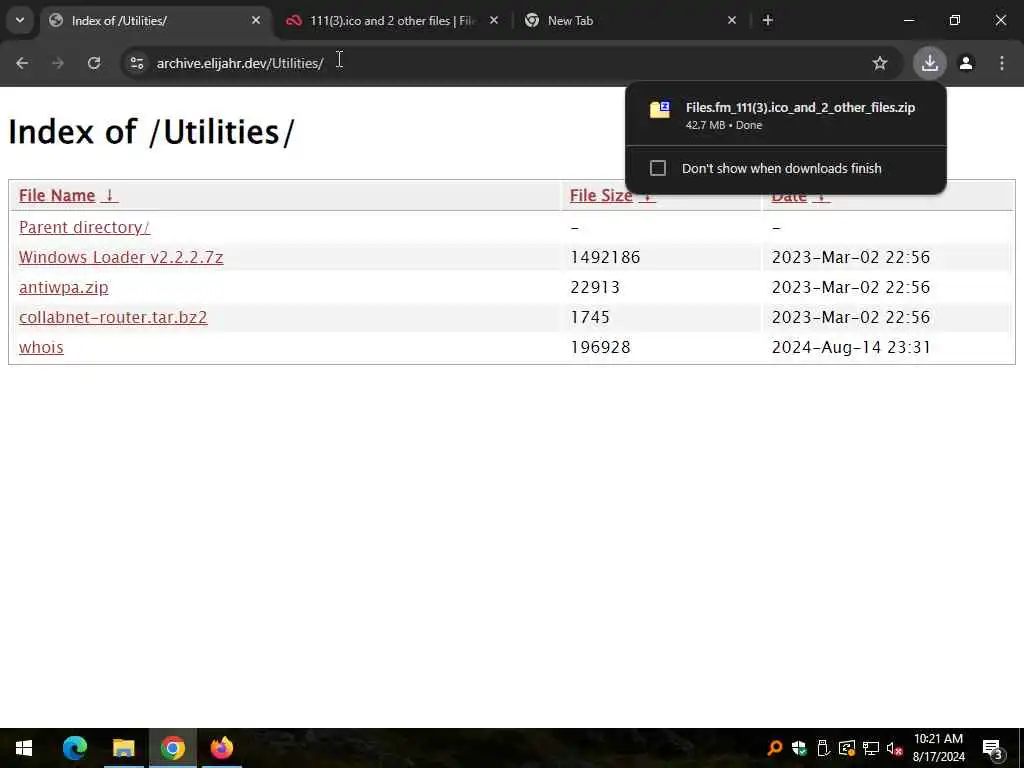
Task: Select file size value 196928
Action: (600, 347)
